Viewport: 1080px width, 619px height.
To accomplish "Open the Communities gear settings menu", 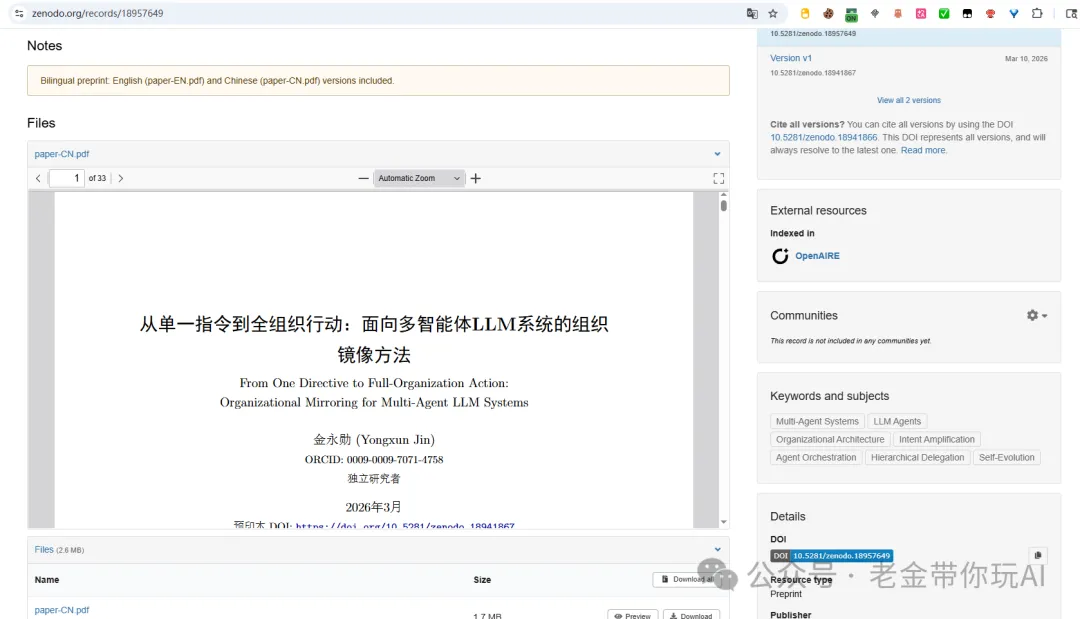I will point(1037,315).
